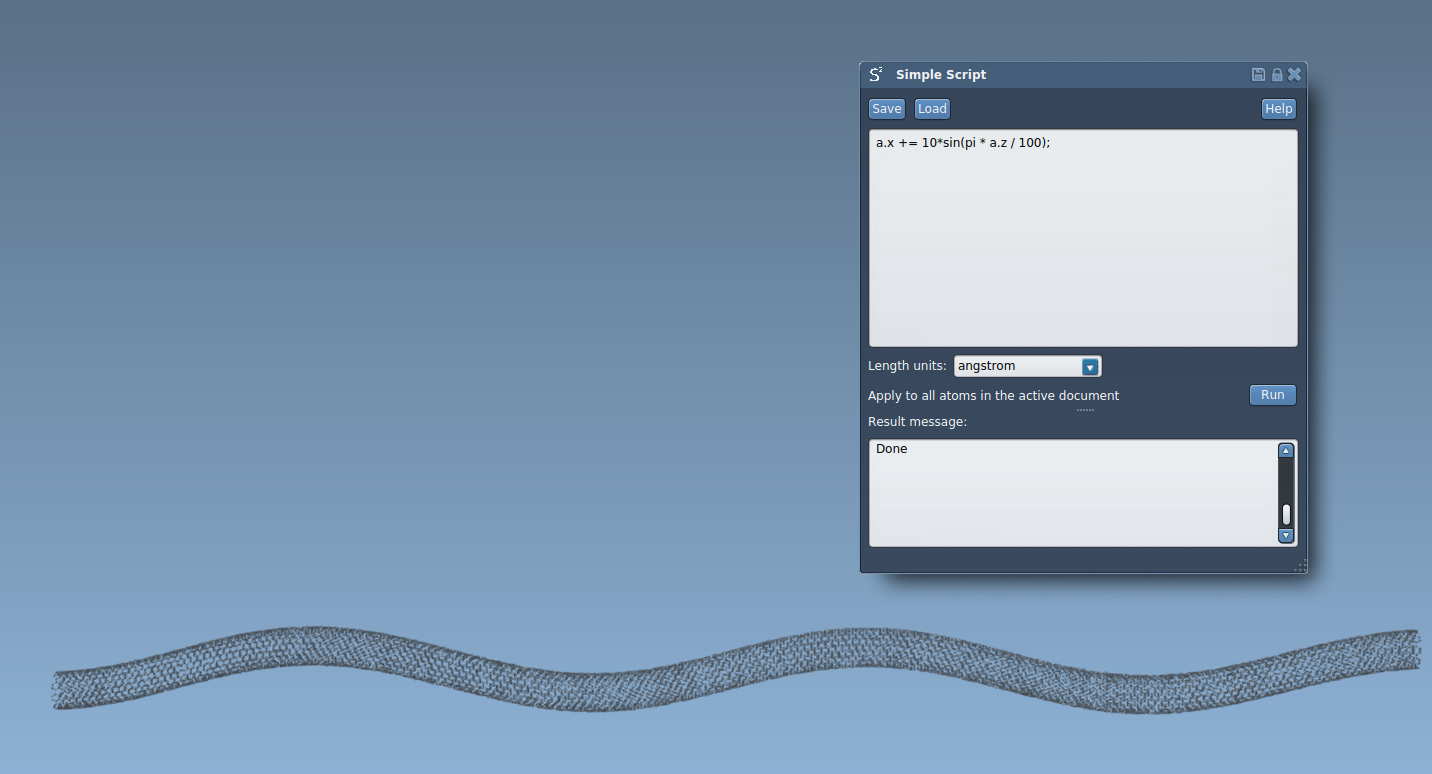Click the result message scrollbar thumb
Screen dimensions: 1432x774
point(1286,514)
